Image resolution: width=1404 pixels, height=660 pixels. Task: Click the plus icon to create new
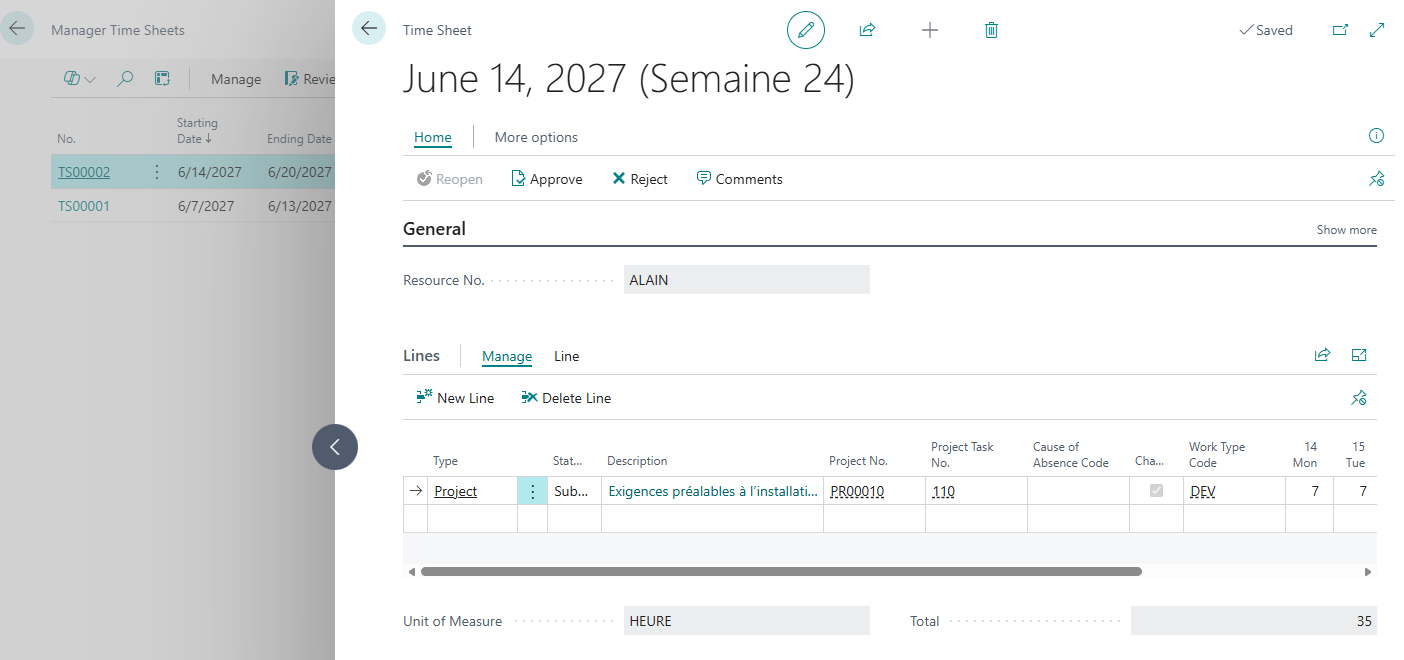930,30
